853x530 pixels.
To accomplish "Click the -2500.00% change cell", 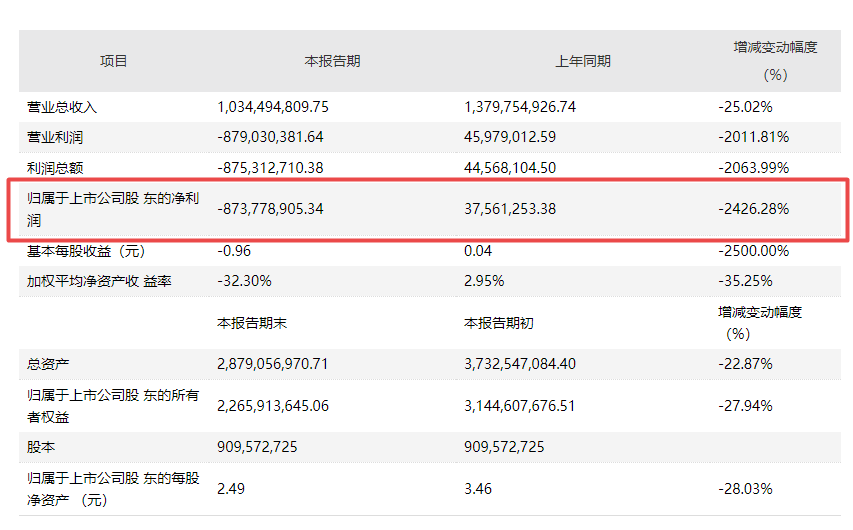I will [753, 251].
